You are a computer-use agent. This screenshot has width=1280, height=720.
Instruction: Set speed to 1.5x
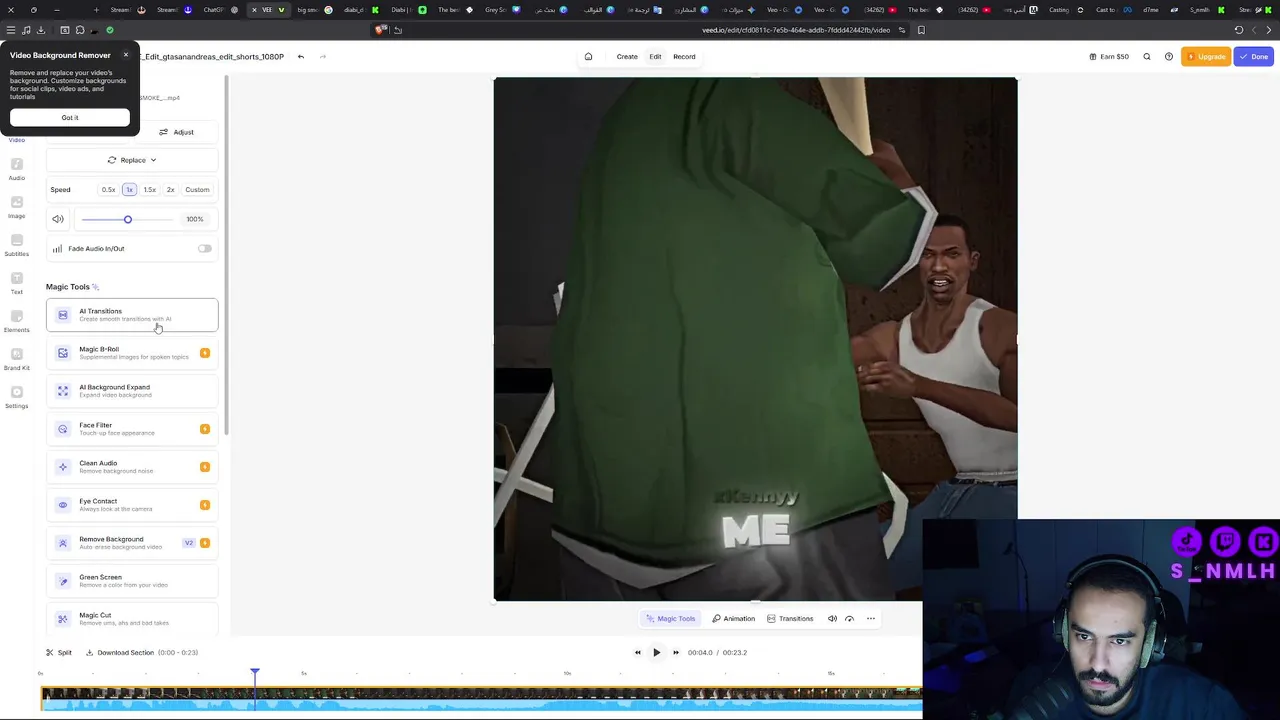point(149,190)
